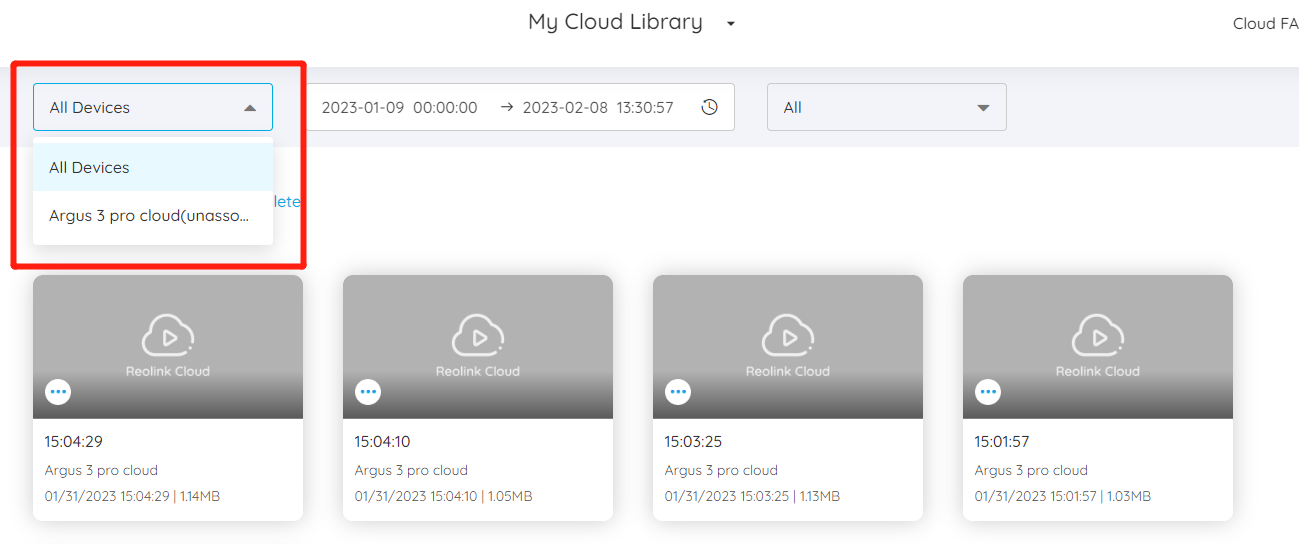Click details text 01/31/2023 15:03:25 | 1.13MB
The width and height of the screenshot is (1299, 544).
(x=752, y=496)
